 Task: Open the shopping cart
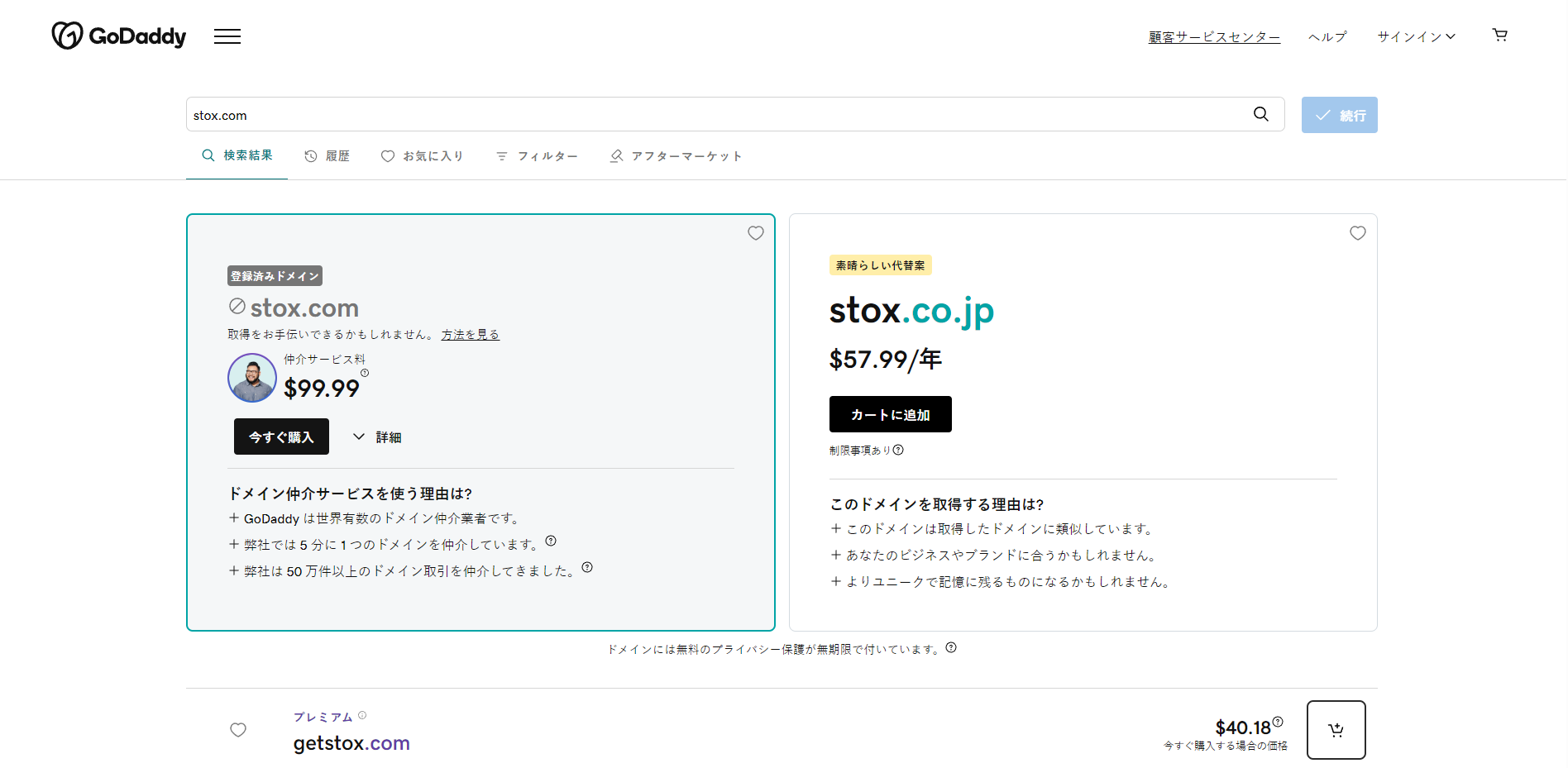1499,35
